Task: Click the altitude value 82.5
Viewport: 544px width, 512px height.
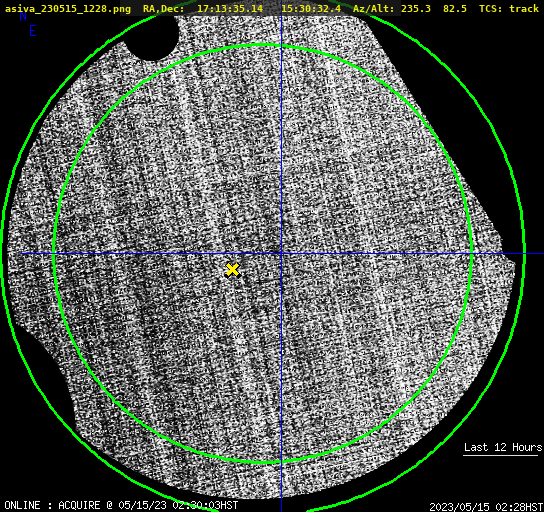Action: pyautogui.click(x=455, y=9)
